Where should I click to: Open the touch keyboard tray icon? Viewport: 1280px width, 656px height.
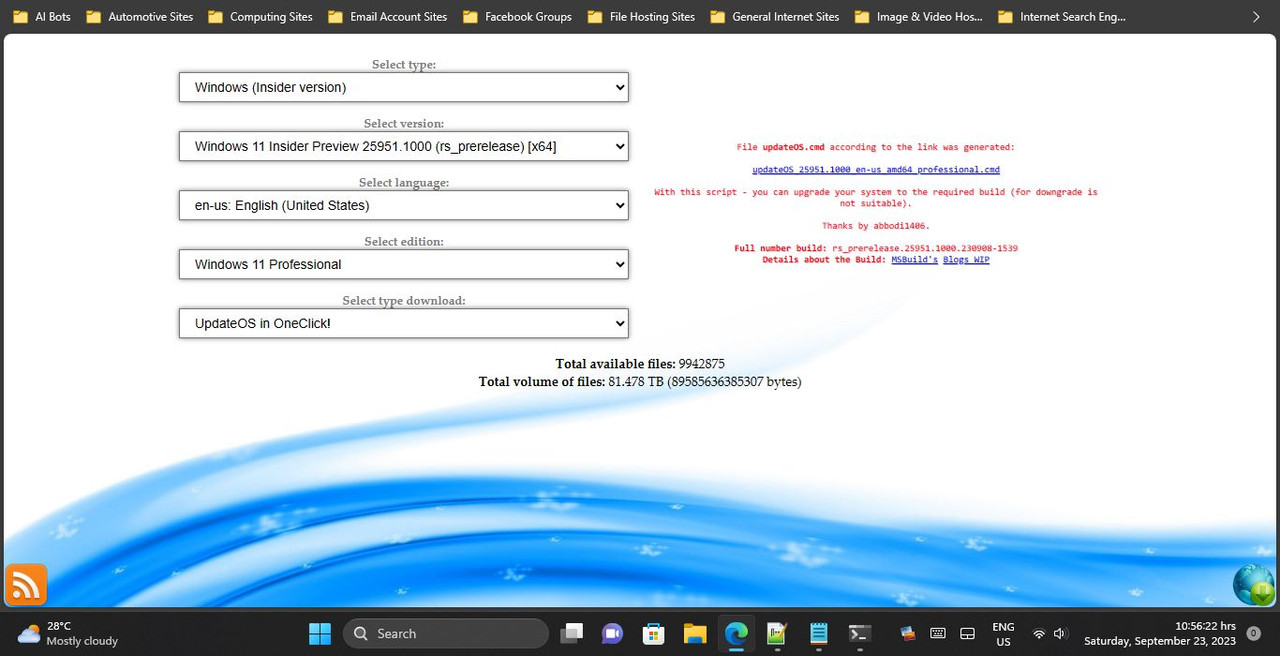(938, 633)
